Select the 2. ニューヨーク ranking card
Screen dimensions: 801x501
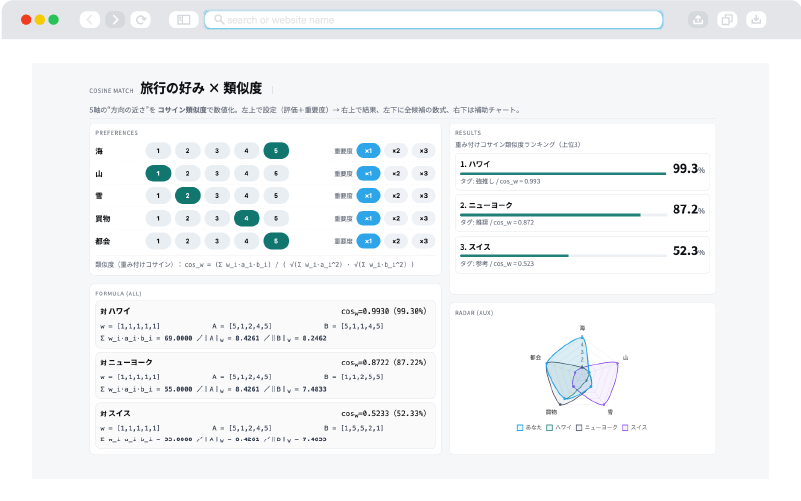coord(582,210)
